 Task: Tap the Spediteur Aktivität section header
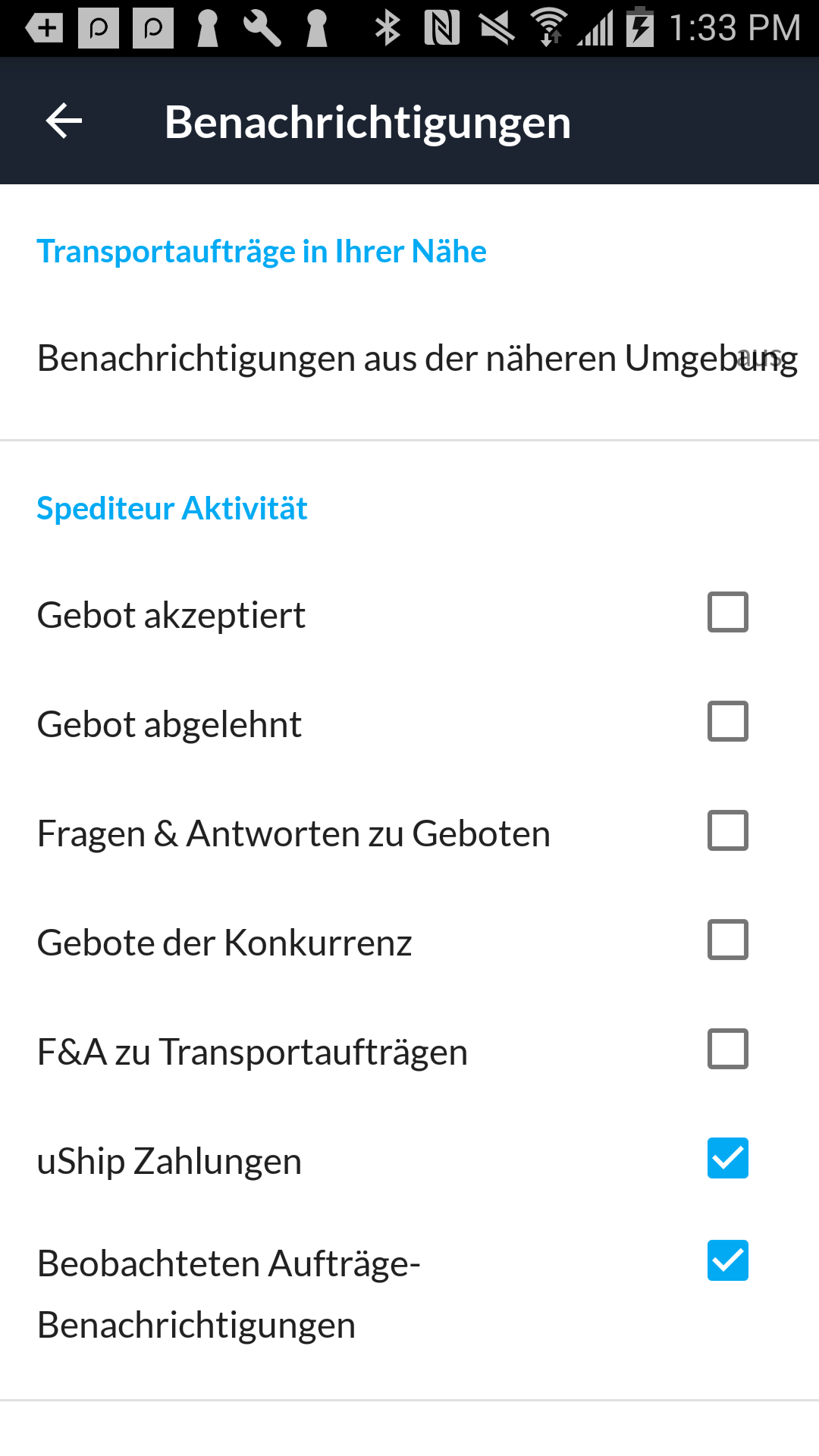(172, 508)
